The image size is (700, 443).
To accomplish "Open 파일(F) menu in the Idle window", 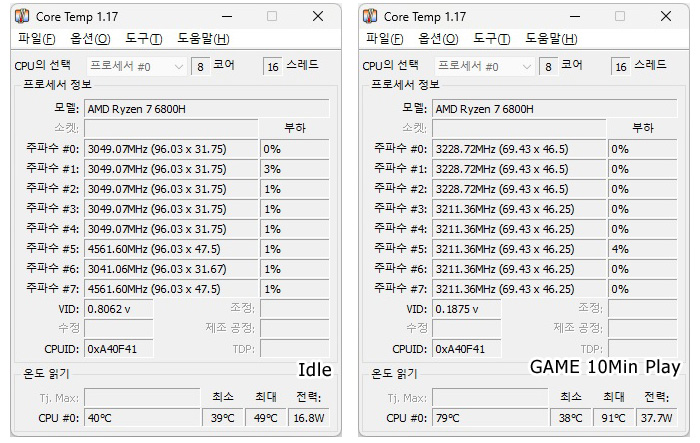I will tap(37, 39).
